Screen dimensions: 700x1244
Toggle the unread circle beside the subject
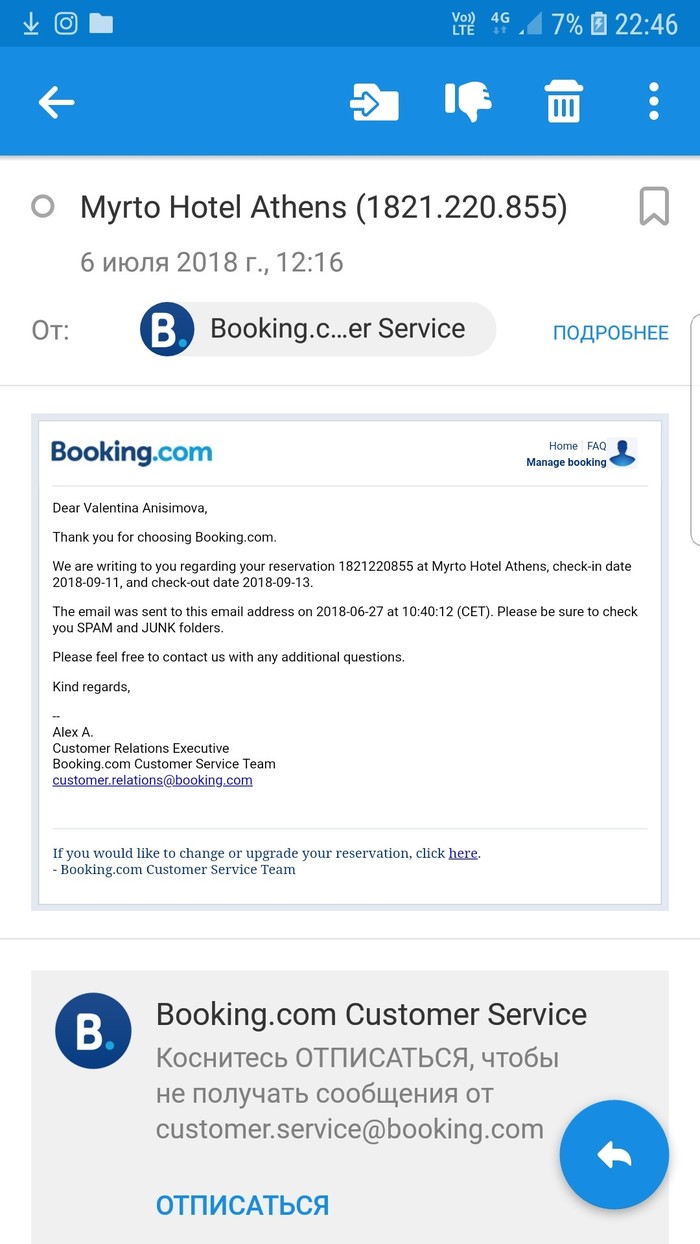click(x=43, y=207)
